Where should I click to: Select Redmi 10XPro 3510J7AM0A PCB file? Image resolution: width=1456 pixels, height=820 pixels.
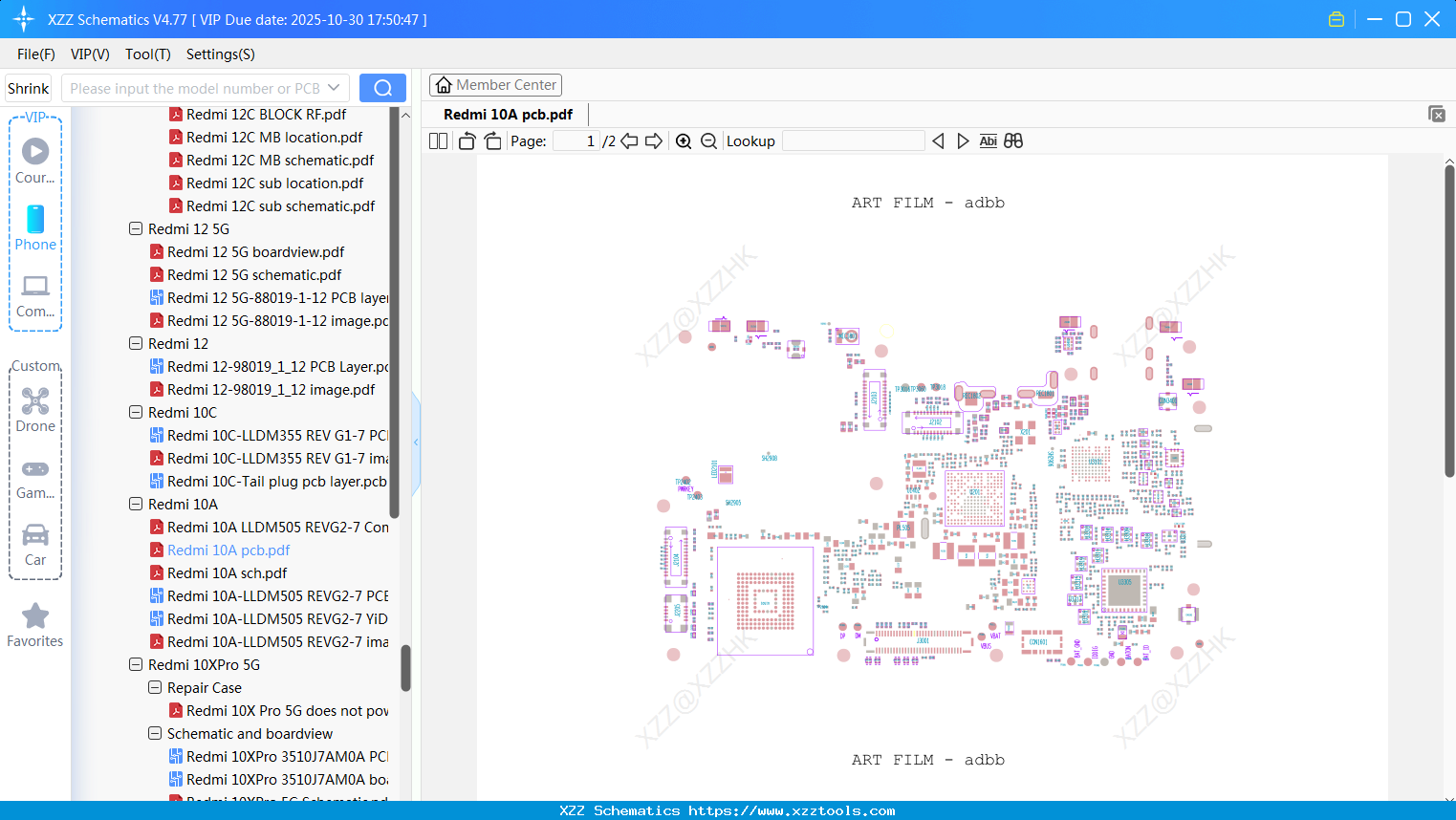tap(287, 757)
